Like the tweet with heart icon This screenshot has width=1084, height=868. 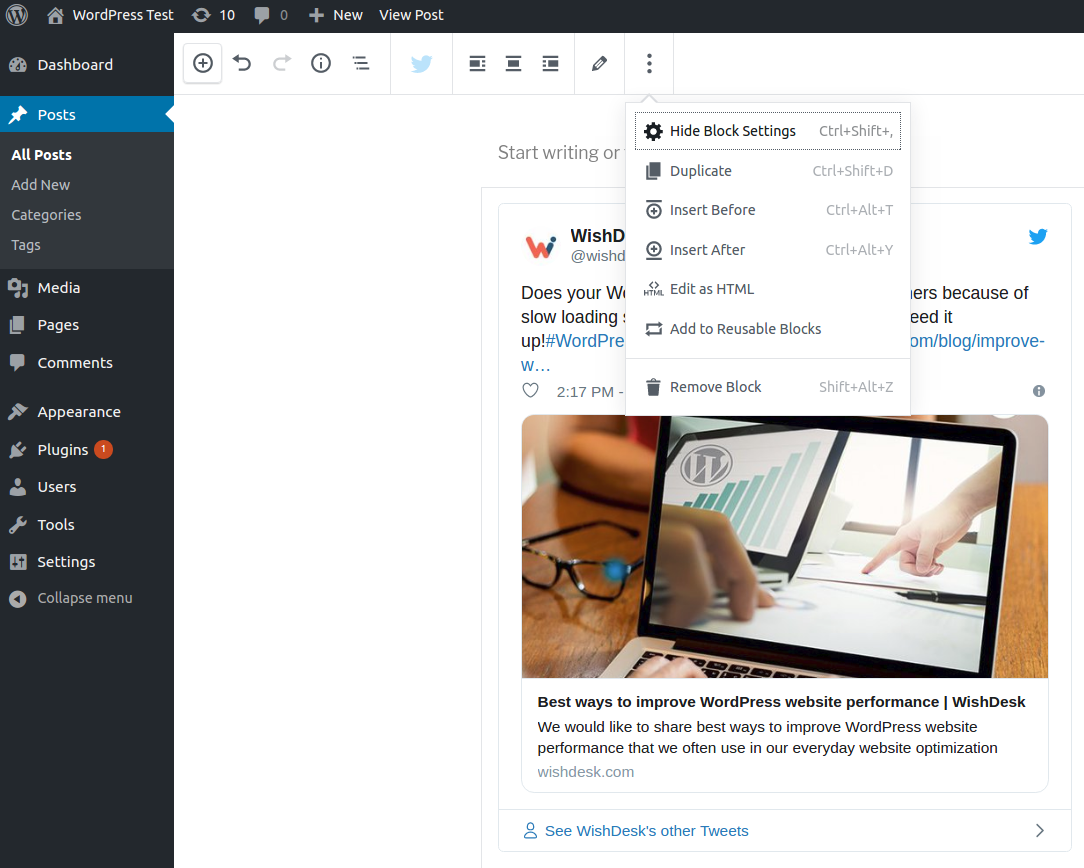(x=530, y=391)
